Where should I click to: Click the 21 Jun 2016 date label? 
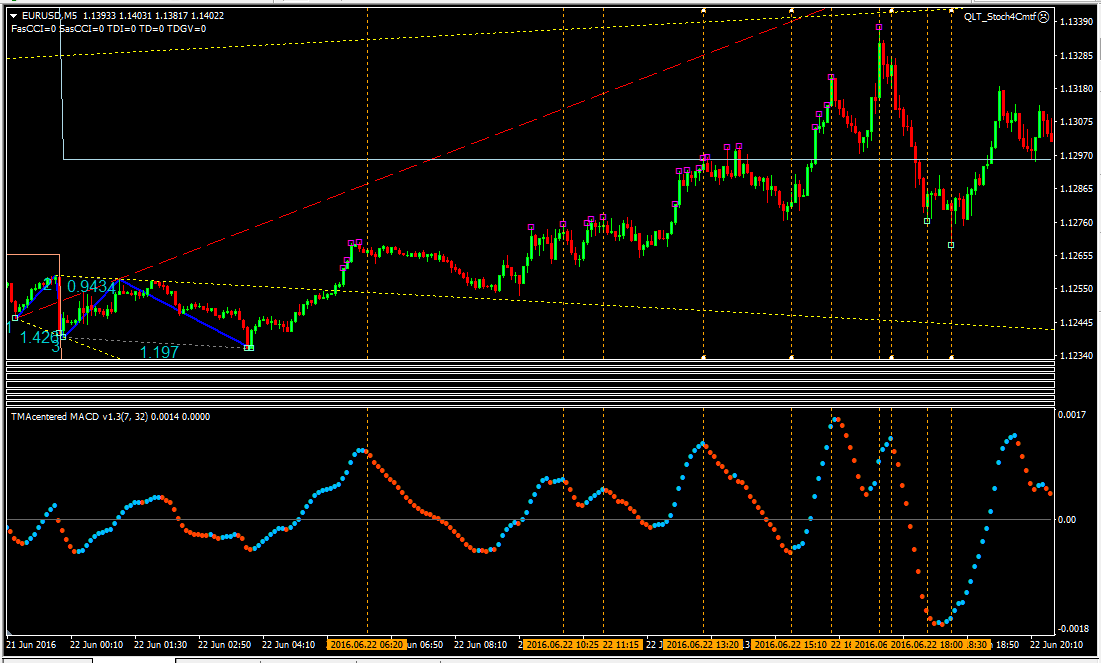[x=31, y=644]
